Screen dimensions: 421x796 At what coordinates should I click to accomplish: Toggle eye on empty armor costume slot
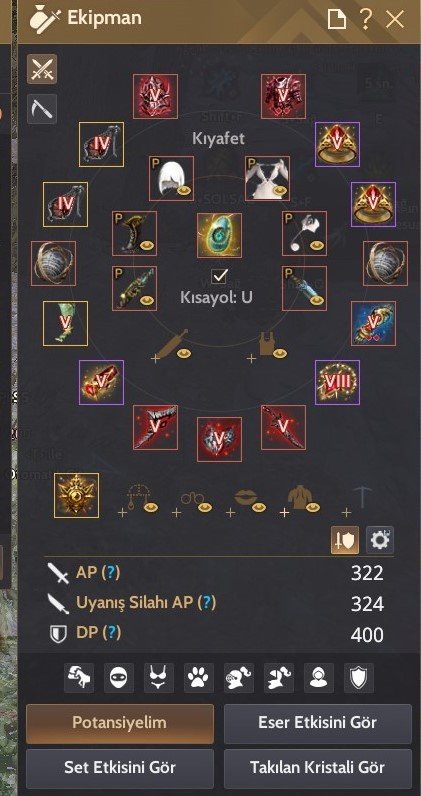point(280,353)
